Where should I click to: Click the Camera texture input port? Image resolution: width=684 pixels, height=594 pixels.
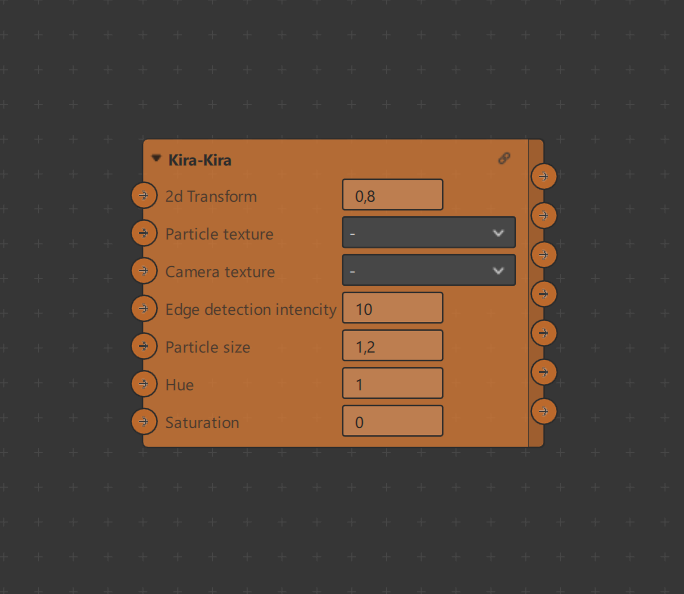click(x=144, y=271)
